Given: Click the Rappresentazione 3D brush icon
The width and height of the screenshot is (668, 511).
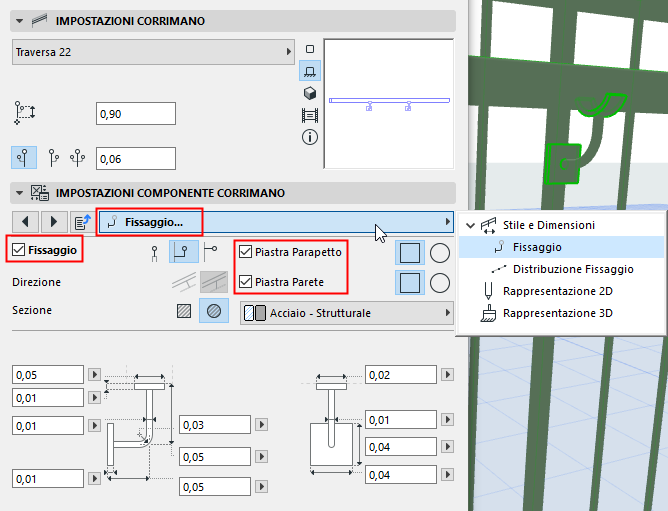Looking at the screenshot, I should click(489, 313).
